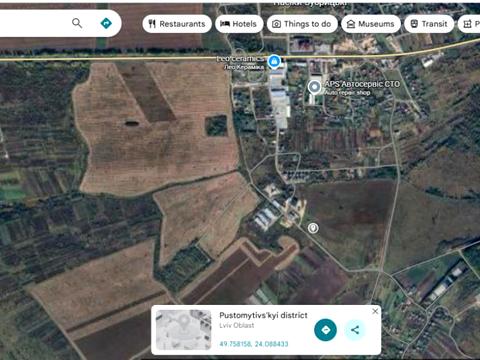This screenshot has height=360, width=480.
Task: Close the Pustomytivs'kyi district info card
Action: click(x=375, y=311)
